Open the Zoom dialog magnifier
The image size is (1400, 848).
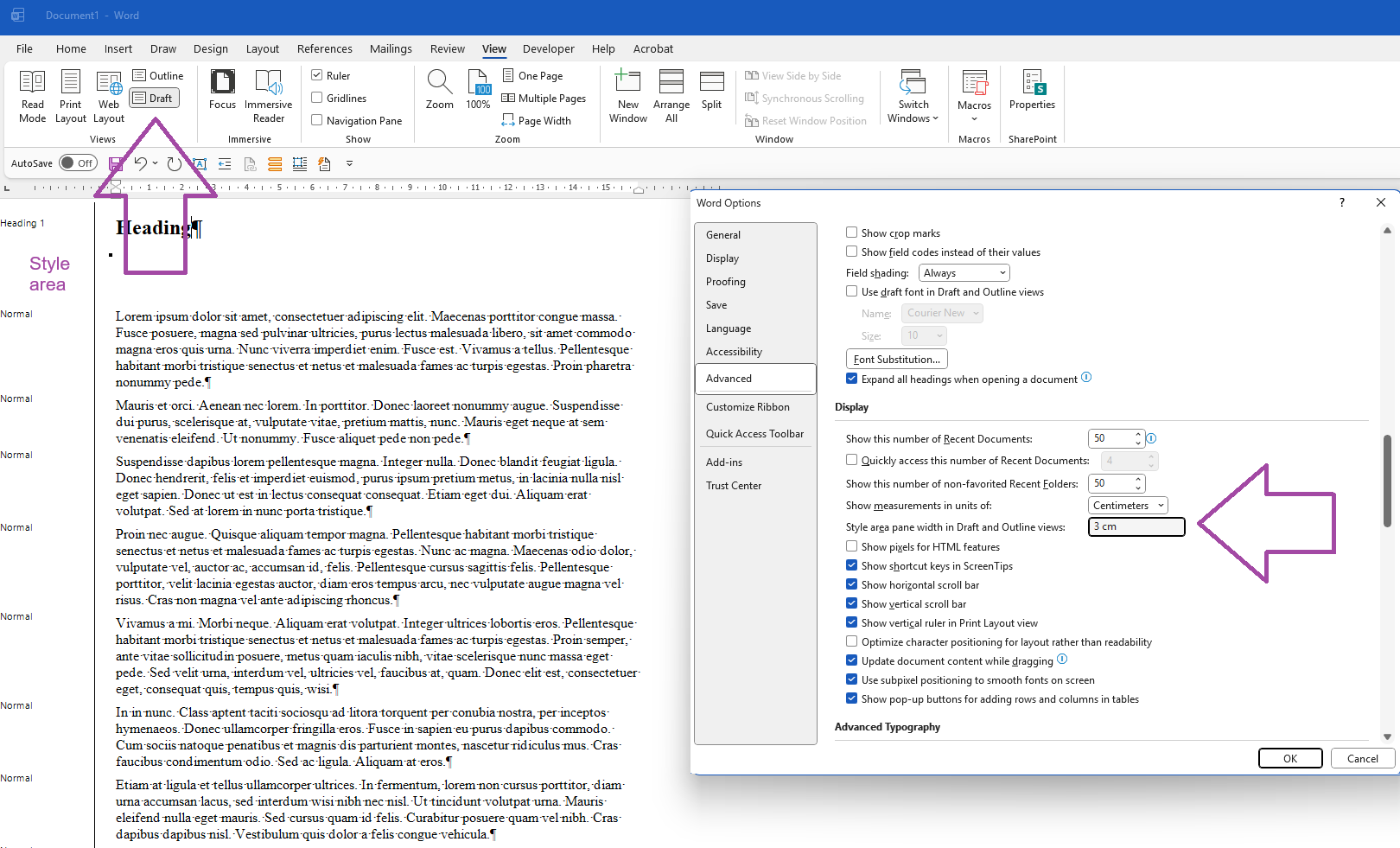440,90
